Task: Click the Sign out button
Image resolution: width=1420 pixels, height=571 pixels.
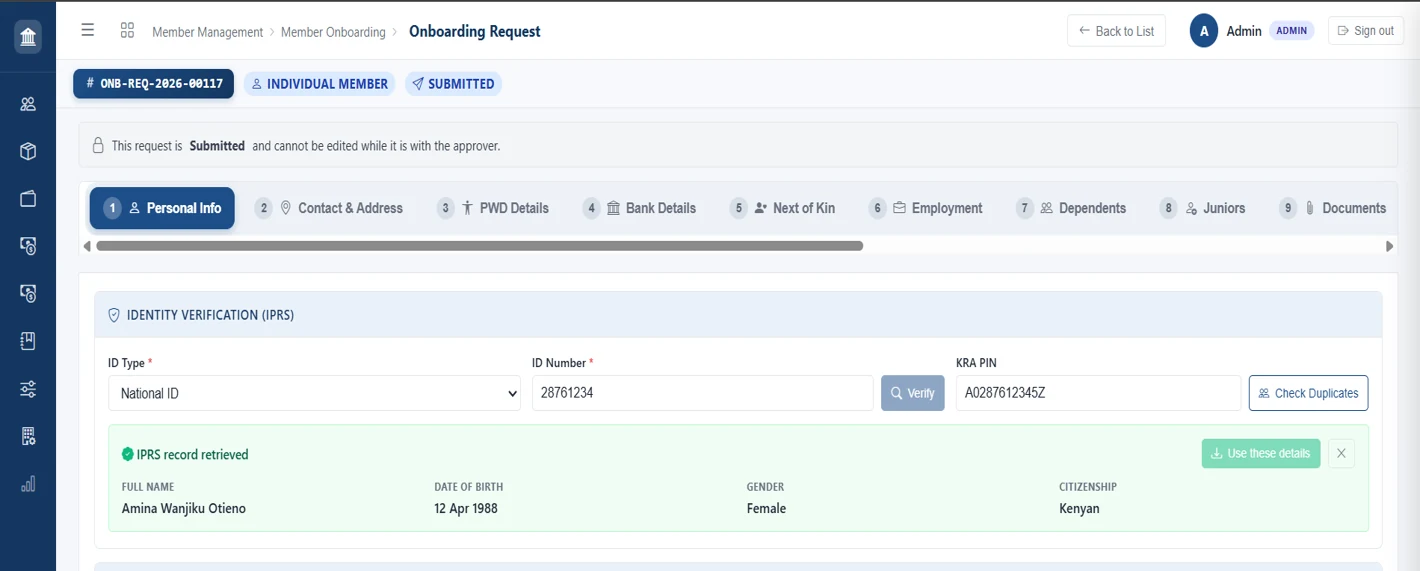Action: pos(1366,31)
